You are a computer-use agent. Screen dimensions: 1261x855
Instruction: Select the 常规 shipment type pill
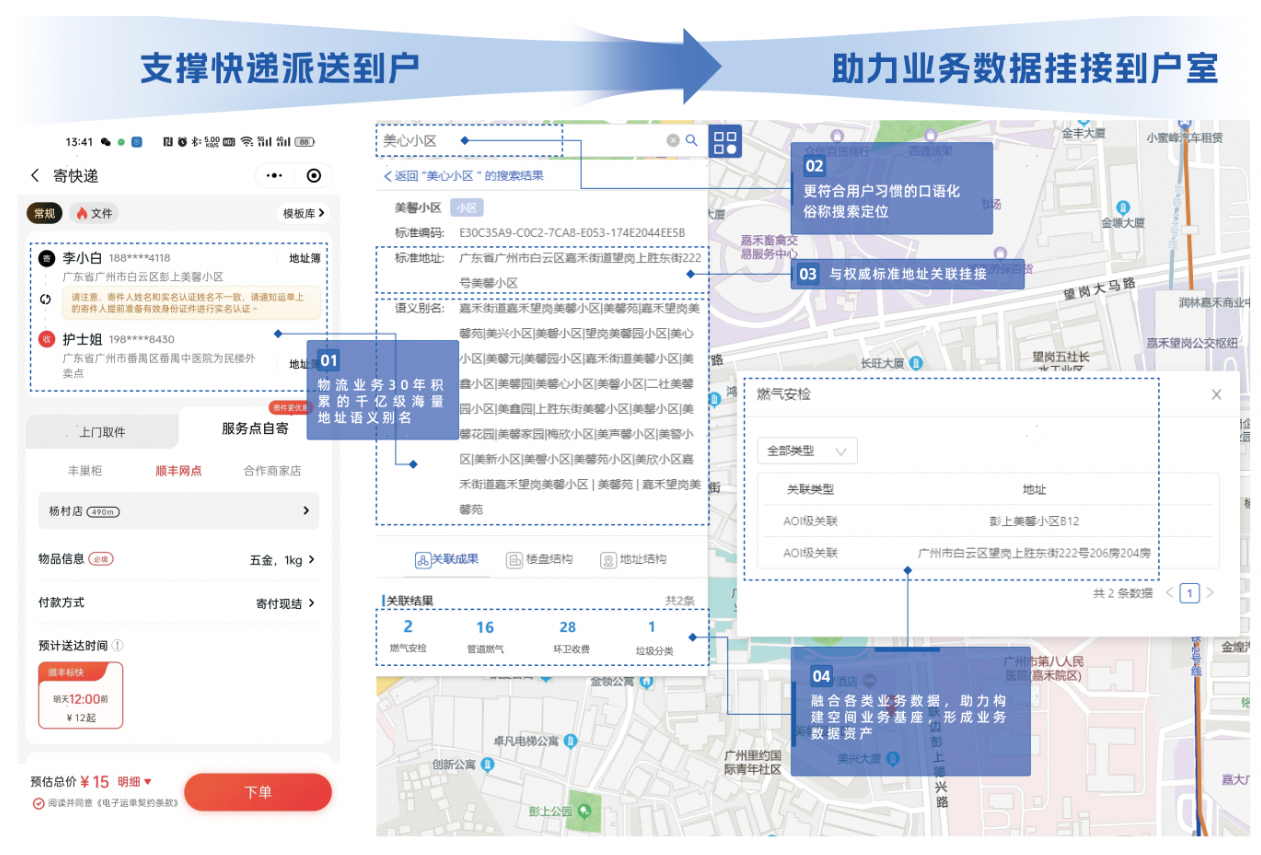(x=45, y=213)
